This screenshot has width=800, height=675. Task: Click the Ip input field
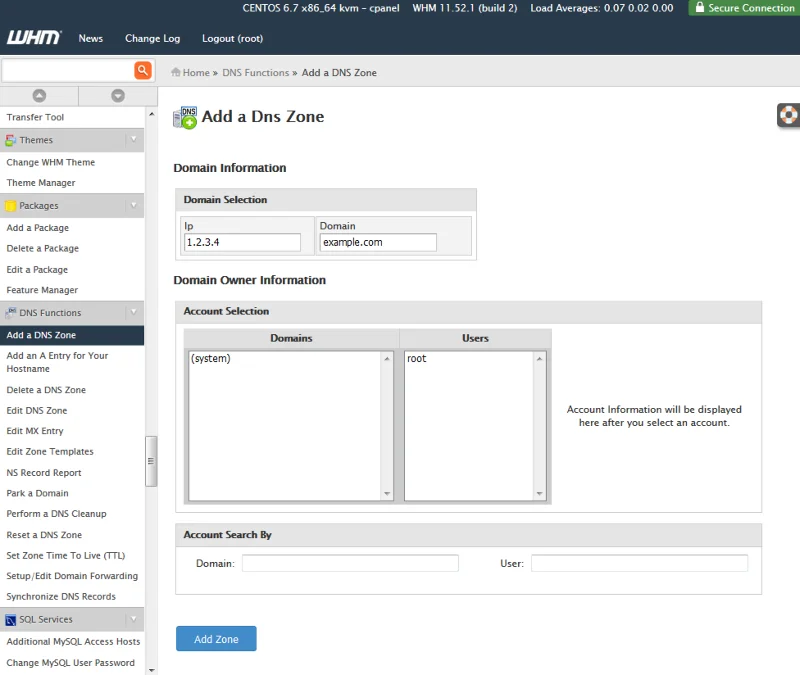tap(242, 242)
